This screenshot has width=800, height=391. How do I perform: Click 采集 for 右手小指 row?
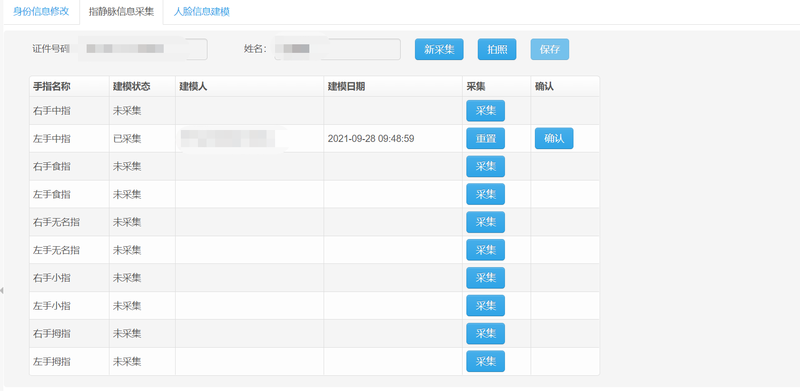tap(485, 278)
